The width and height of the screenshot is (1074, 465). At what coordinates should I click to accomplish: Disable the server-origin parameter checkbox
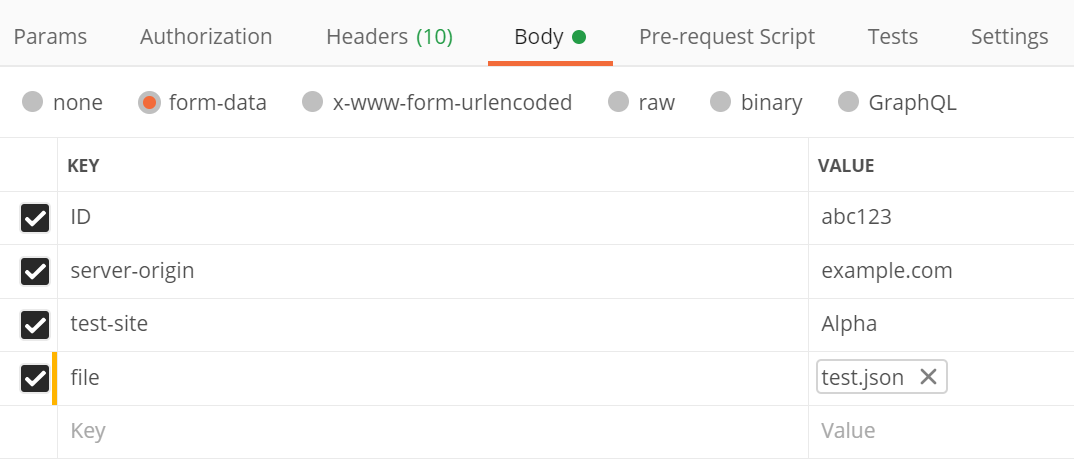pyautogui.click(x=36, y=271)
